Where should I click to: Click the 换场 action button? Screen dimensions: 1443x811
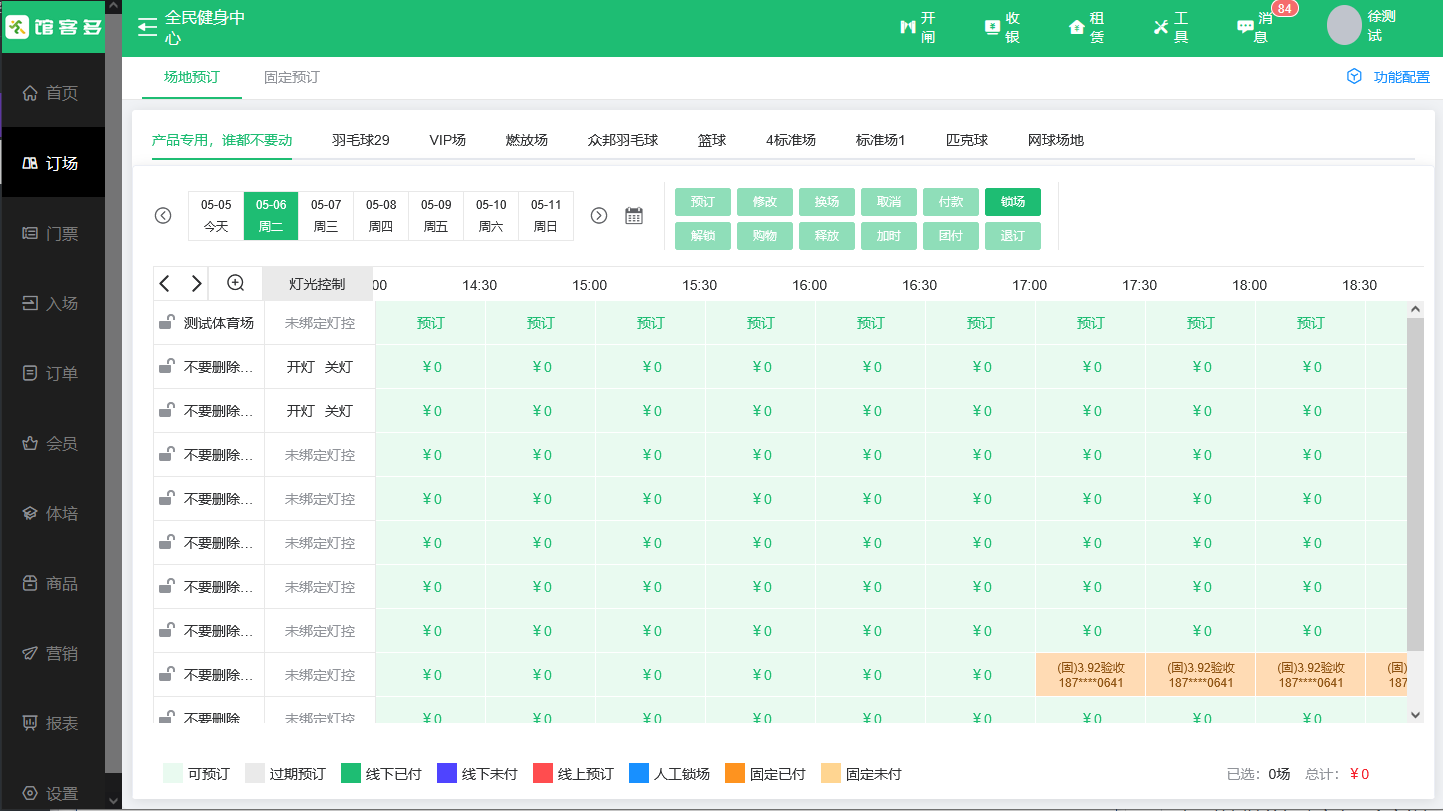tap(827, 202)
